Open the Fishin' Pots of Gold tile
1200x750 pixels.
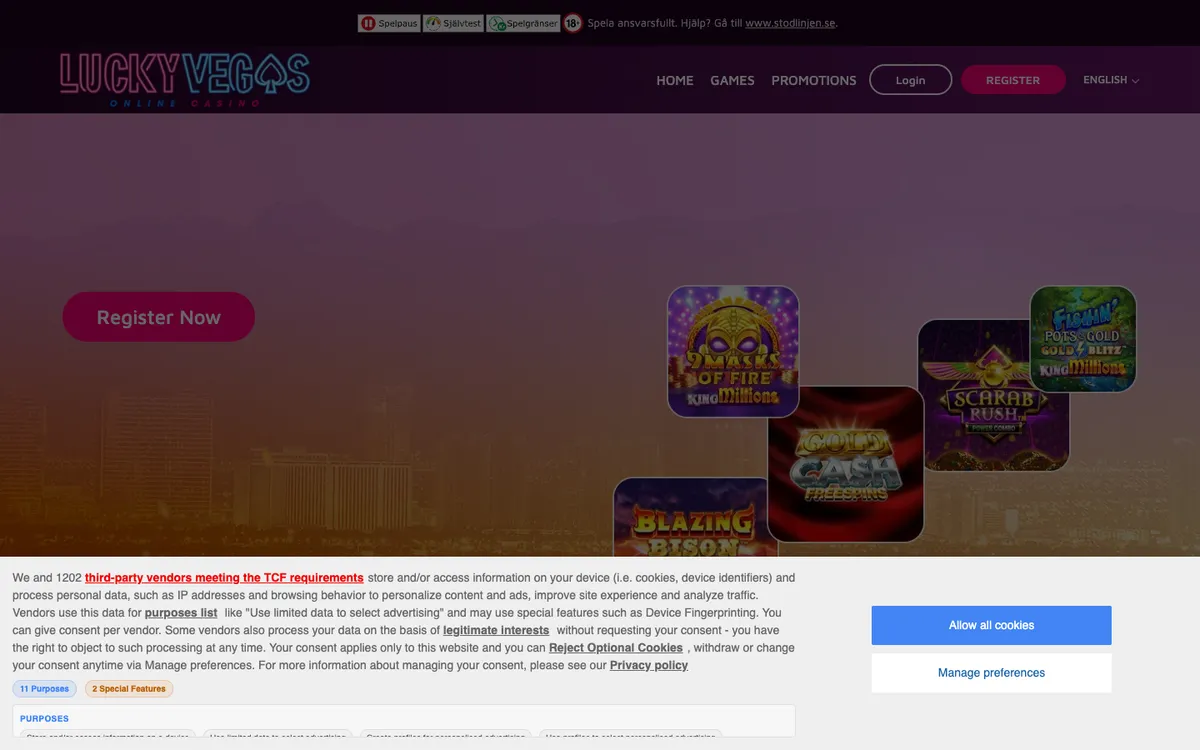pos(1083,338)
